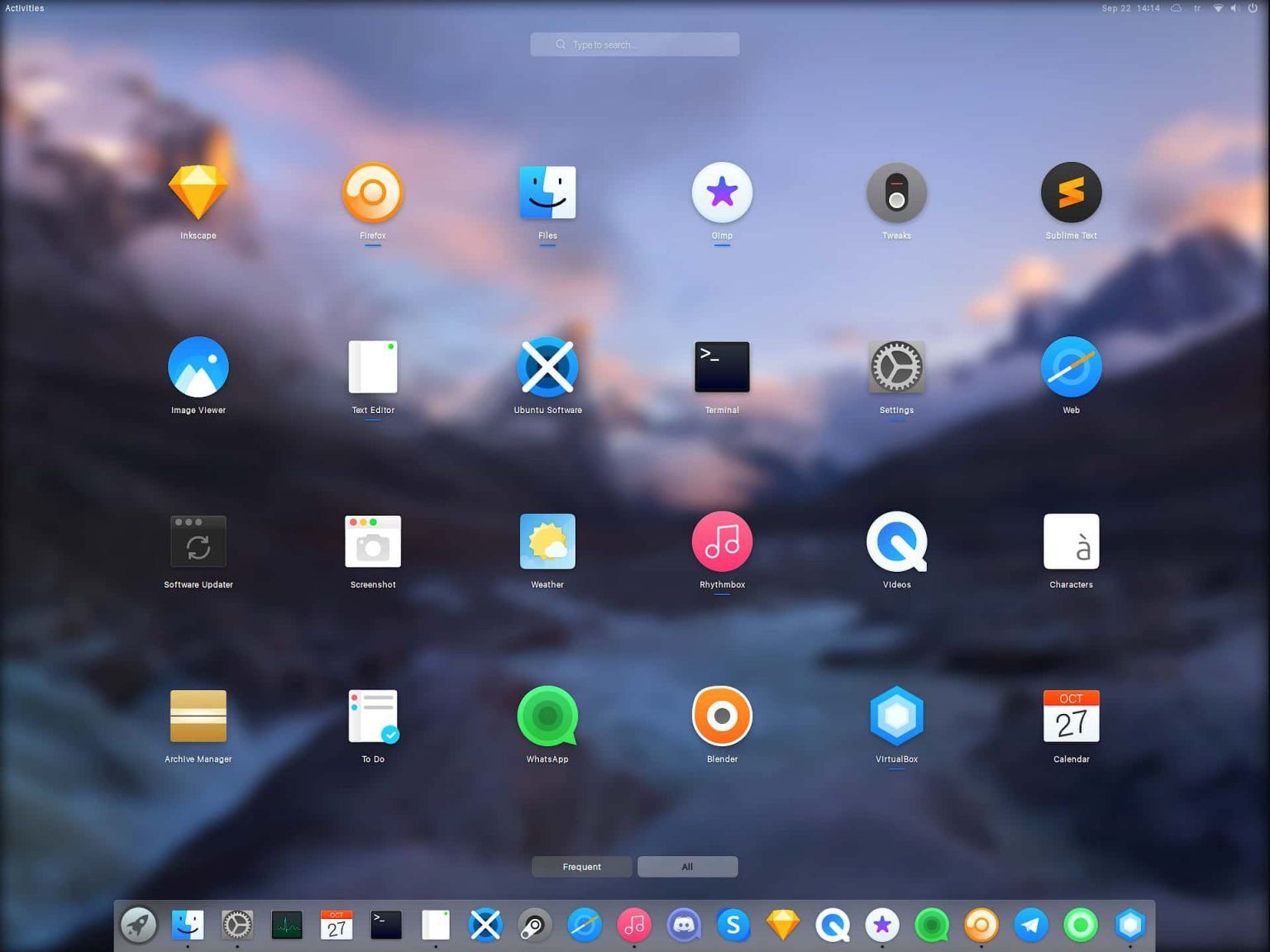The width and height of the screenshot is (1270, 952).
Task: Launch the Tweaks app
Action: point(896,193)
